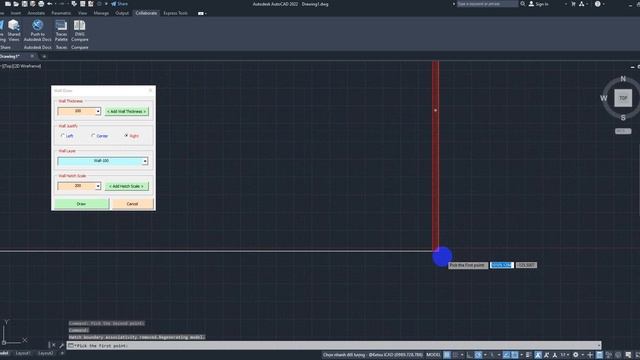Screen dimensions: 640x360
Task: Click the N compass direction on ViewCube
Action: tap(623, 78)
